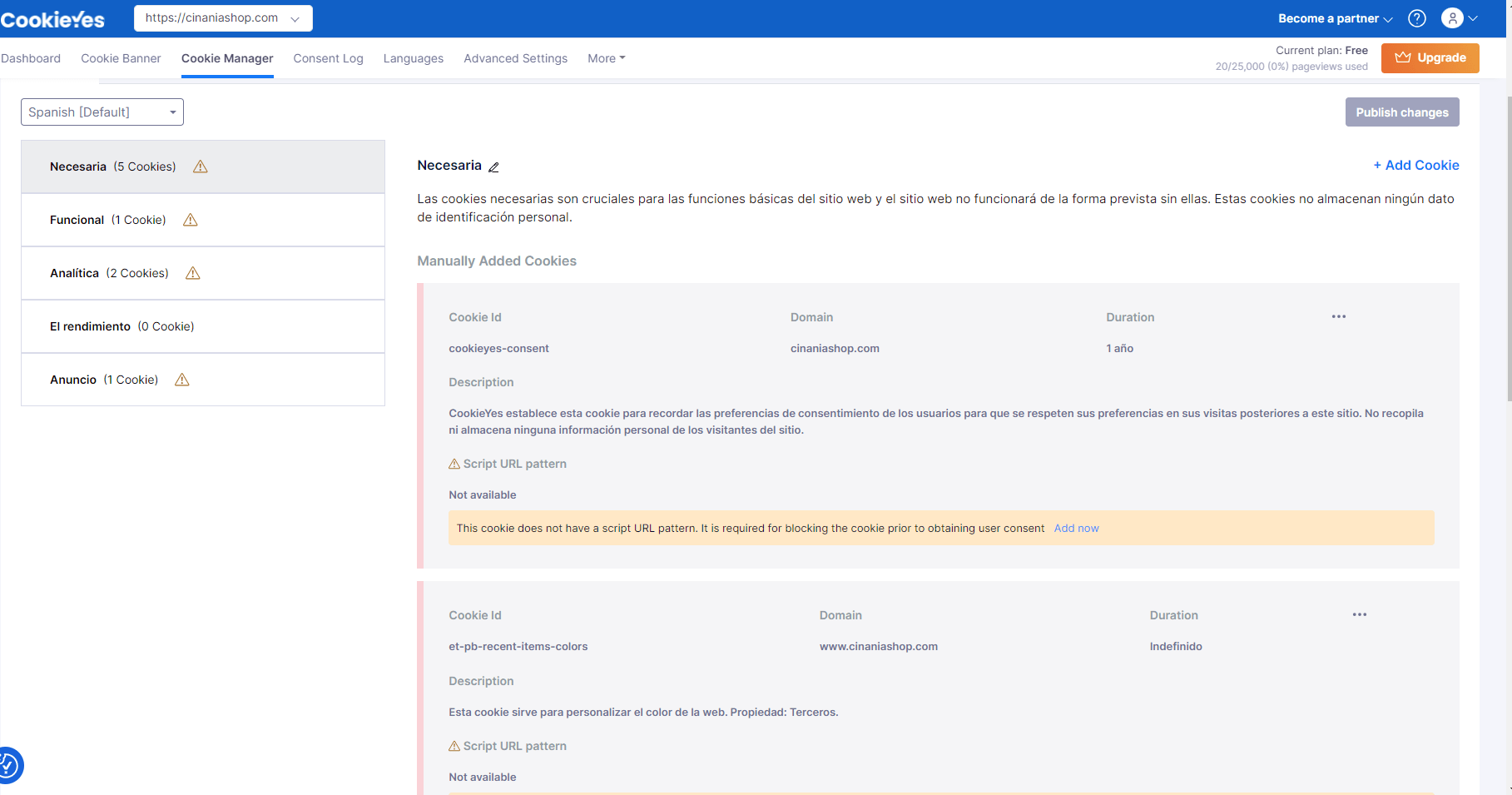Click warning icon beside Funcional category
Image resolution: width=1512 pixels, height=795 pixels.
tap(191, 220)
